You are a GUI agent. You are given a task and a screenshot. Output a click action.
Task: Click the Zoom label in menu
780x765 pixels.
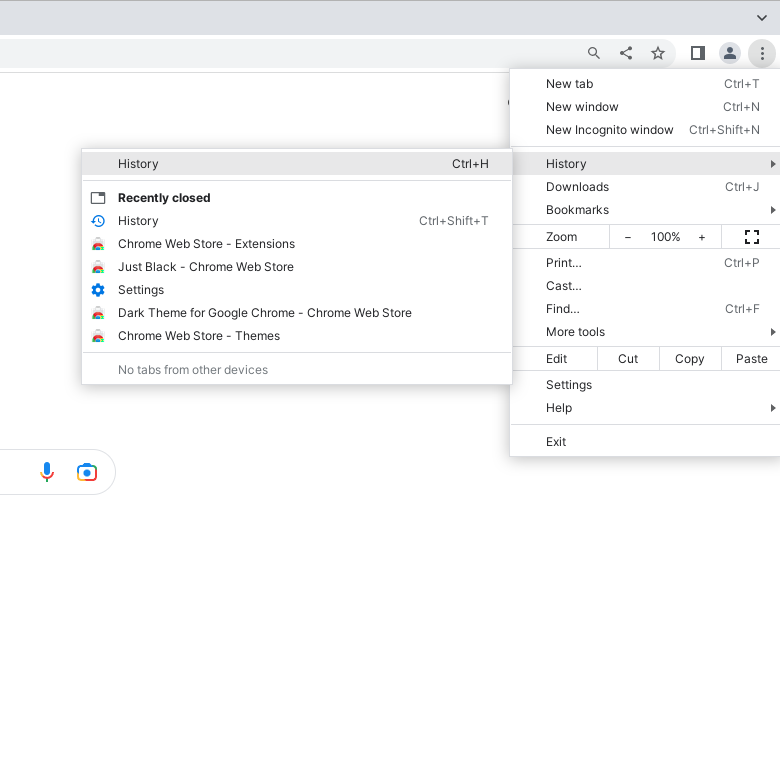[x=562, y=237]
